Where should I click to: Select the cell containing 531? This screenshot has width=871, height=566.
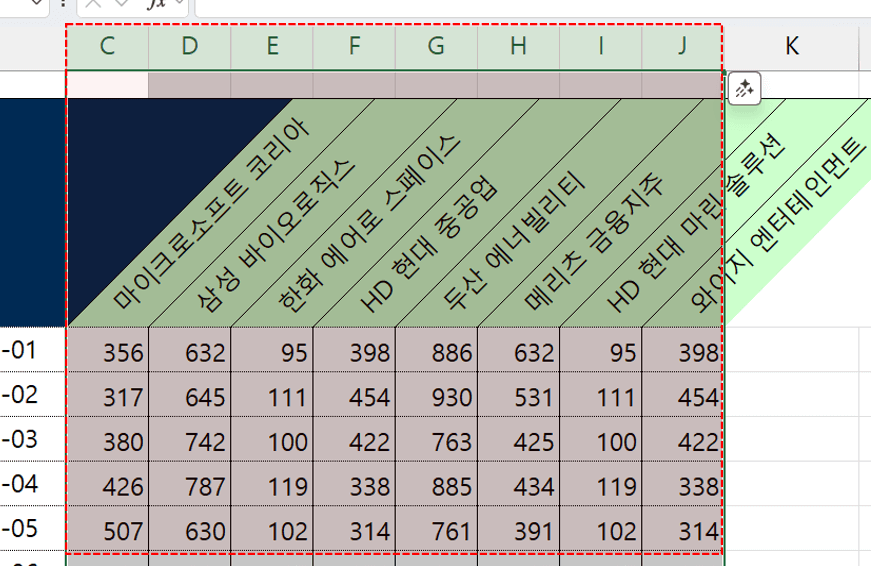[519, 394]
